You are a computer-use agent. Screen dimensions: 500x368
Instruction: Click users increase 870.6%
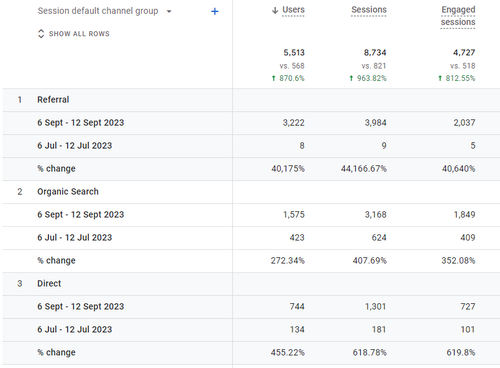click(x=288, y=78)
